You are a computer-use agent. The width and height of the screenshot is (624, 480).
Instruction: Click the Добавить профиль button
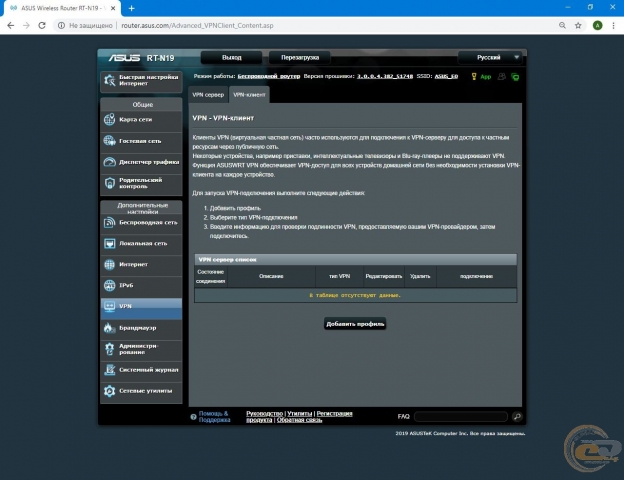pos(355,324)
